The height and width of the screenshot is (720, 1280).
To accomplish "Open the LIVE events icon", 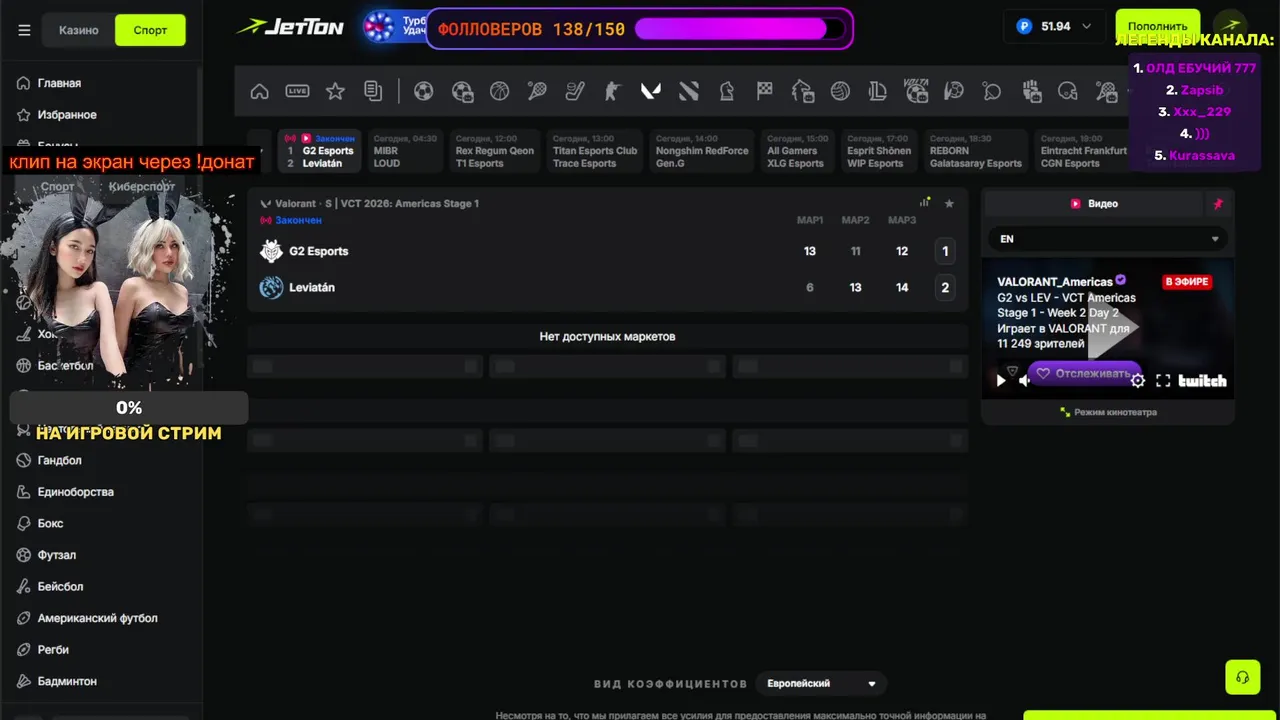I will (x=297, y=92).
